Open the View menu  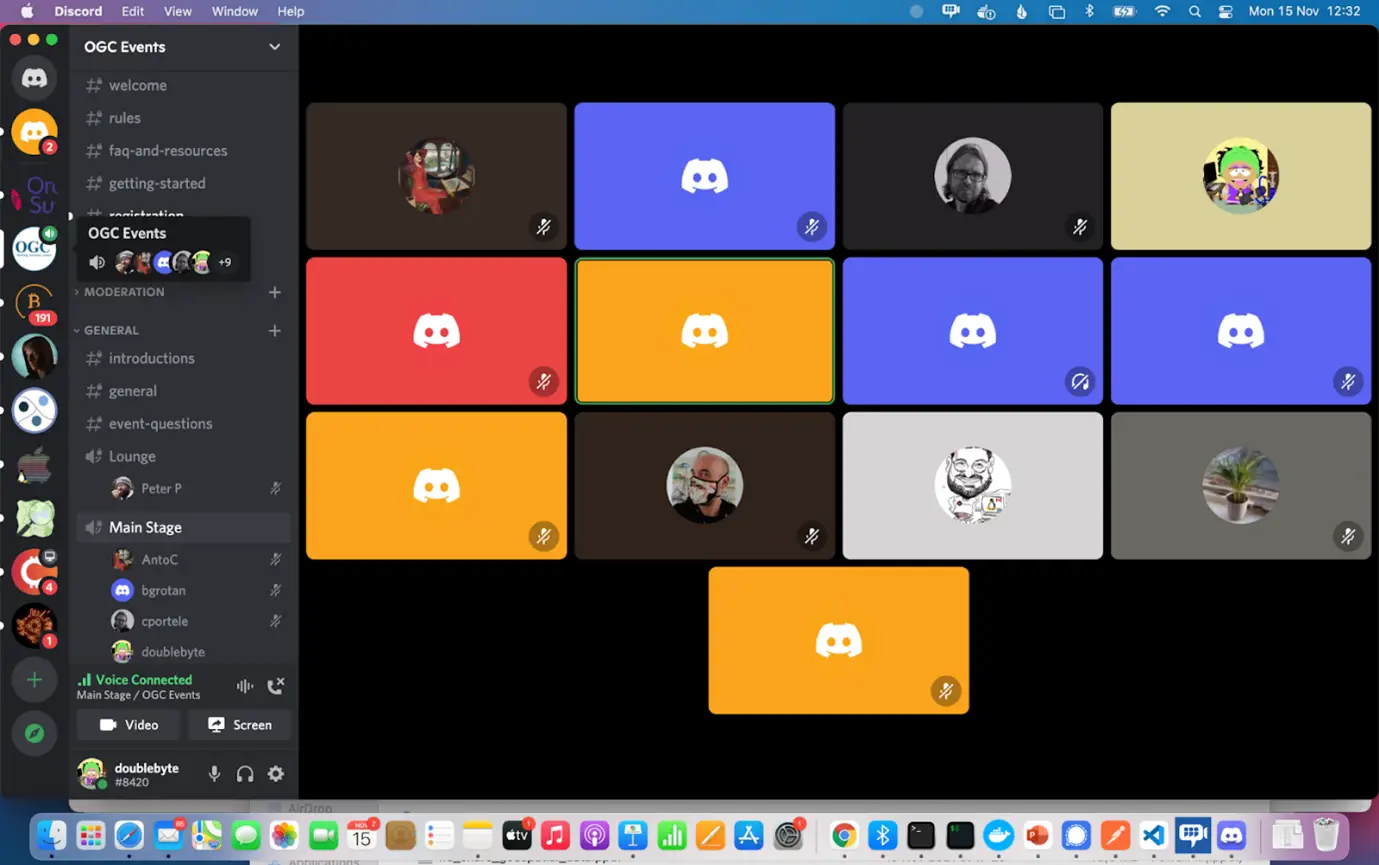click(177, 12)
